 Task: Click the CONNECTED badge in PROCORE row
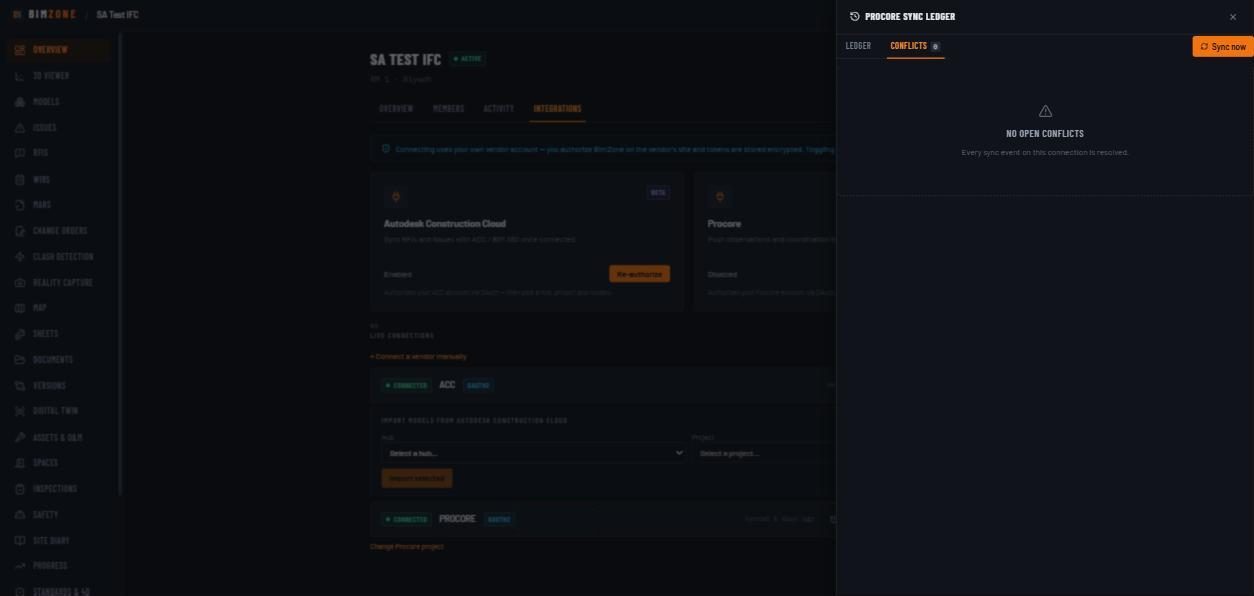point(406,520)
